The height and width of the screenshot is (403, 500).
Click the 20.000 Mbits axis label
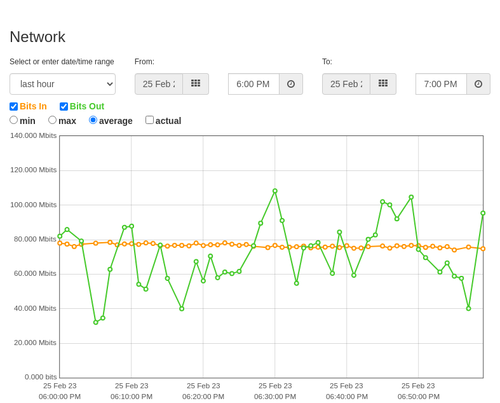point(35,343)
